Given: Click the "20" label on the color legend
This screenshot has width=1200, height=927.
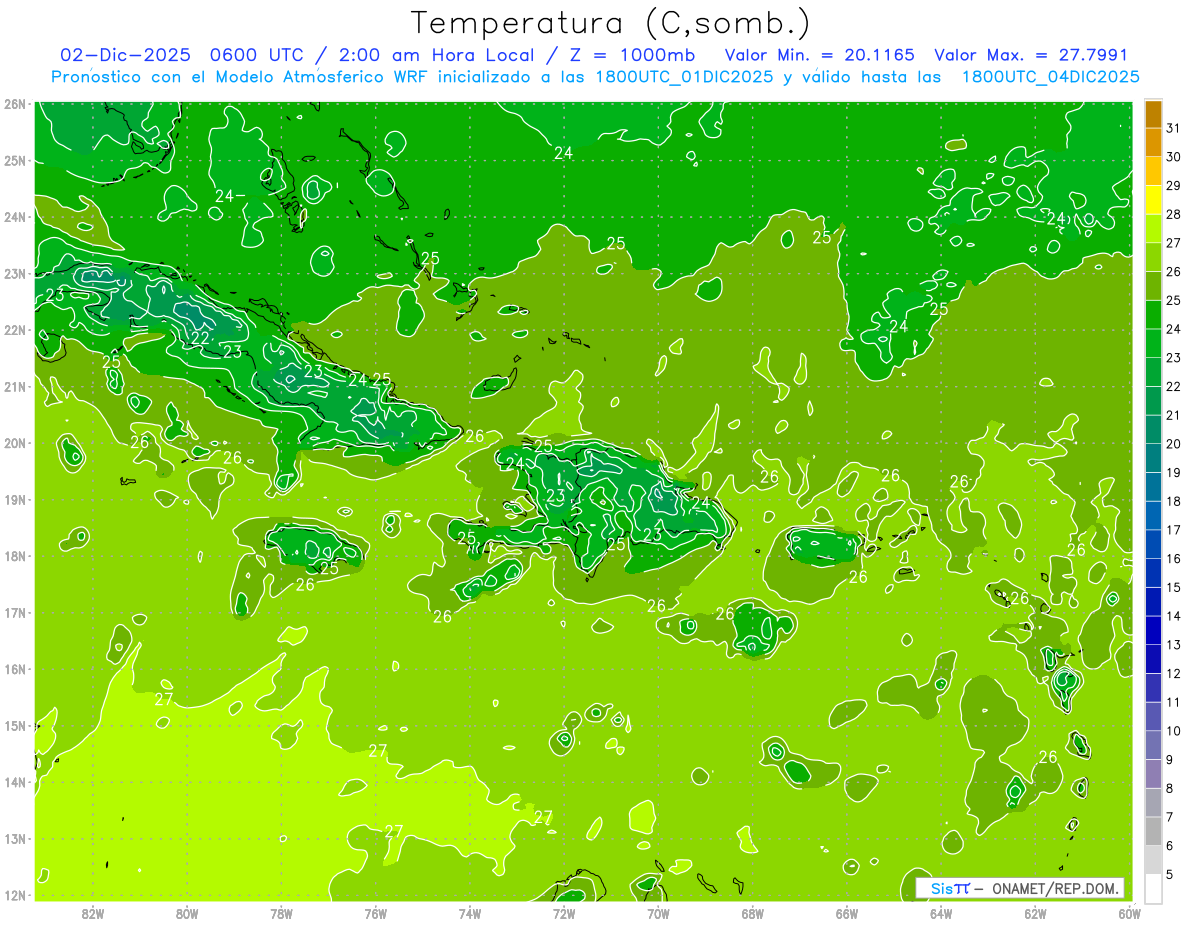Looking at the screenshot, I should pyautogui.click(x=1174, y=443).
